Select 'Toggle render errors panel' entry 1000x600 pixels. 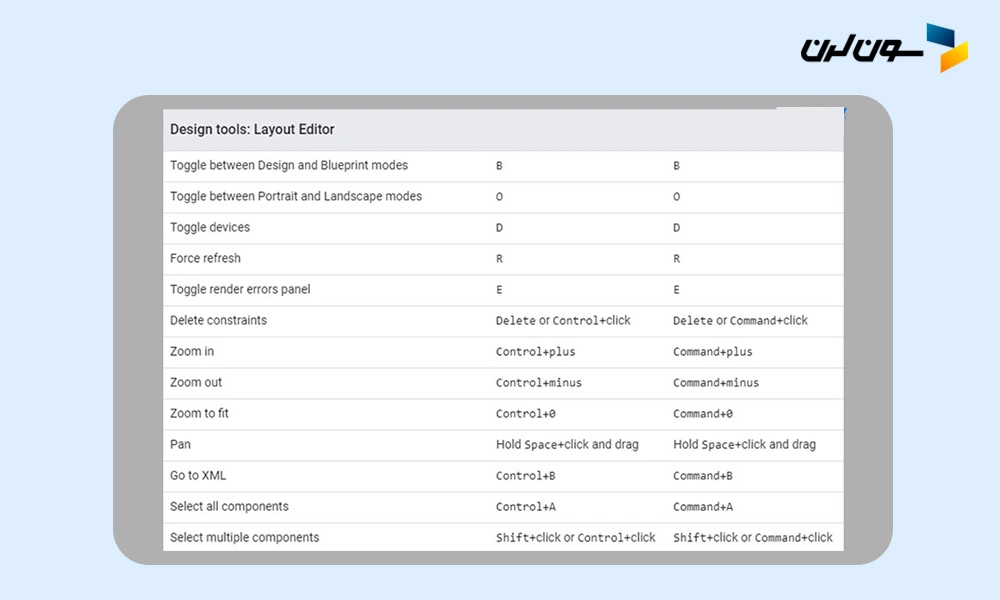pos(240,289)
